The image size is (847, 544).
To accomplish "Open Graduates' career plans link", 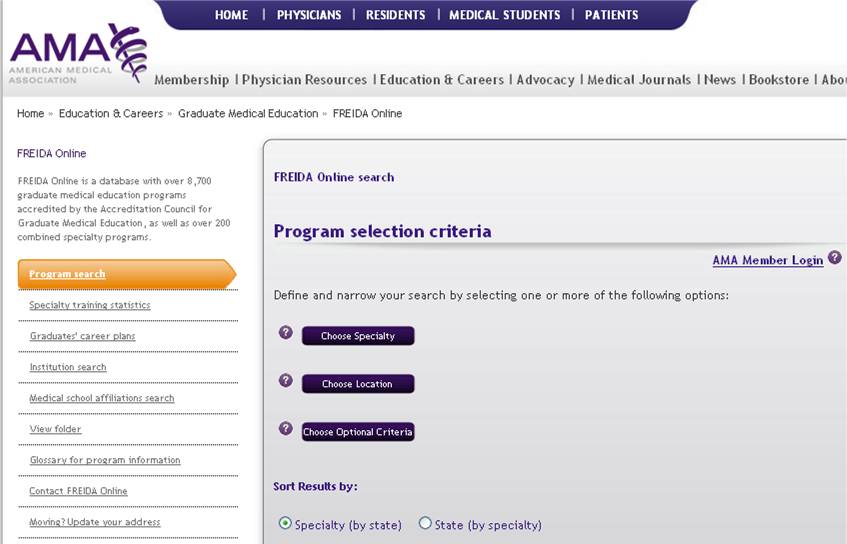I will click(83, 336).
